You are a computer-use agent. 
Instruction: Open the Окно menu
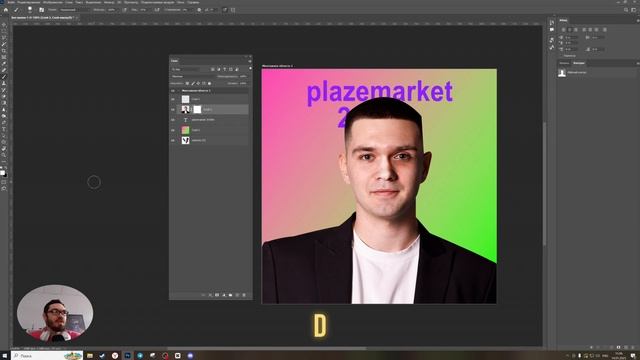(180, 2)
